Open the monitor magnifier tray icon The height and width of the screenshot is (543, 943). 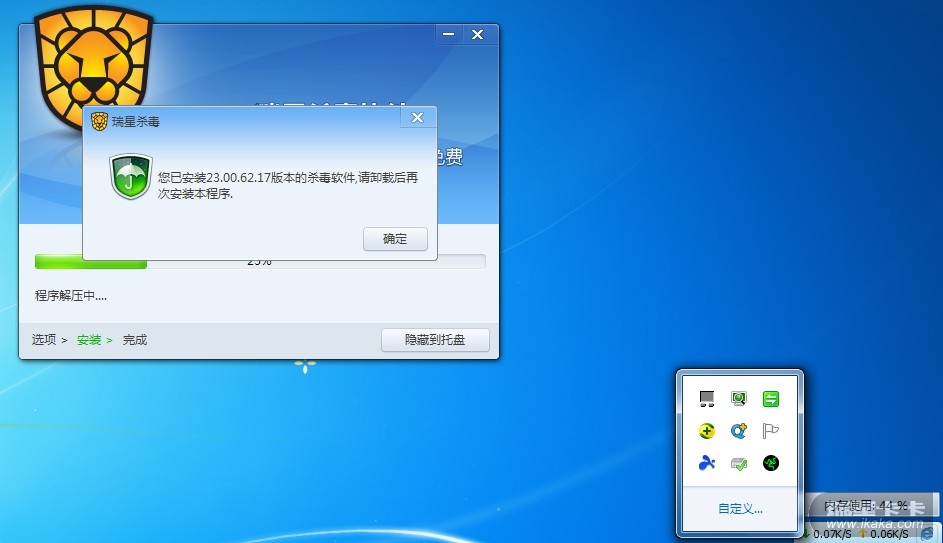739,399
